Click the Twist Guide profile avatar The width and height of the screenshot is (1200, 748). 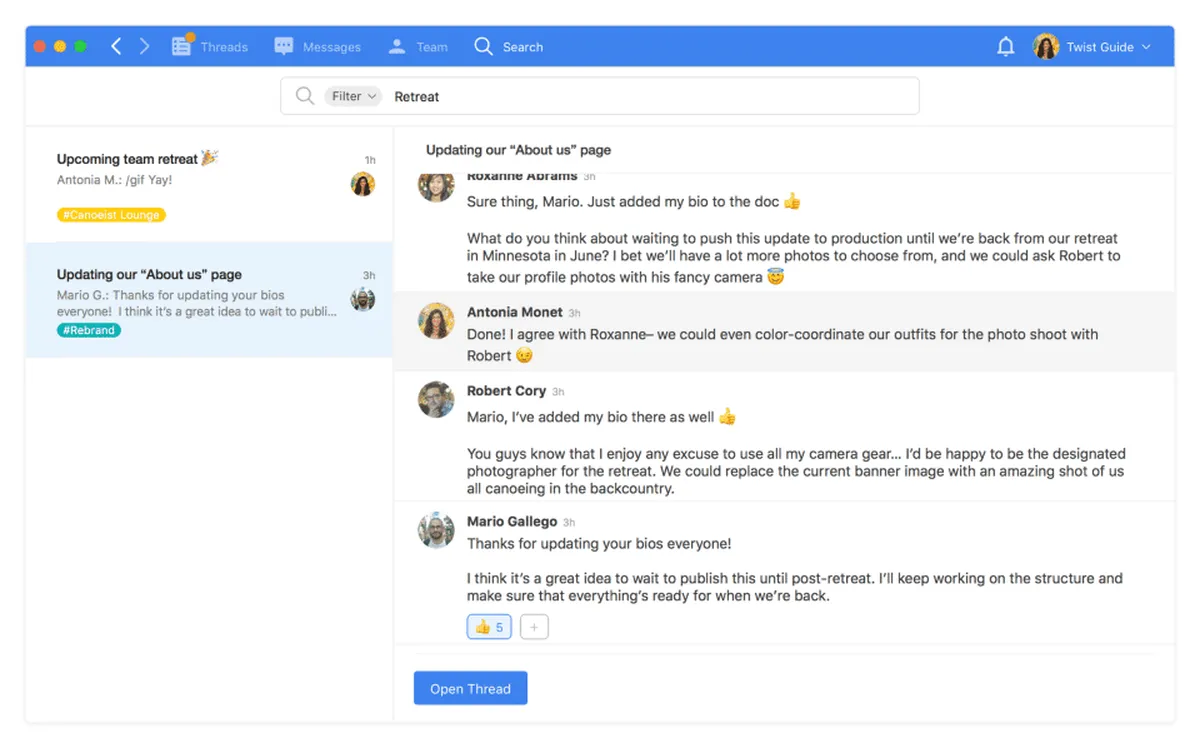[1046, 47]
